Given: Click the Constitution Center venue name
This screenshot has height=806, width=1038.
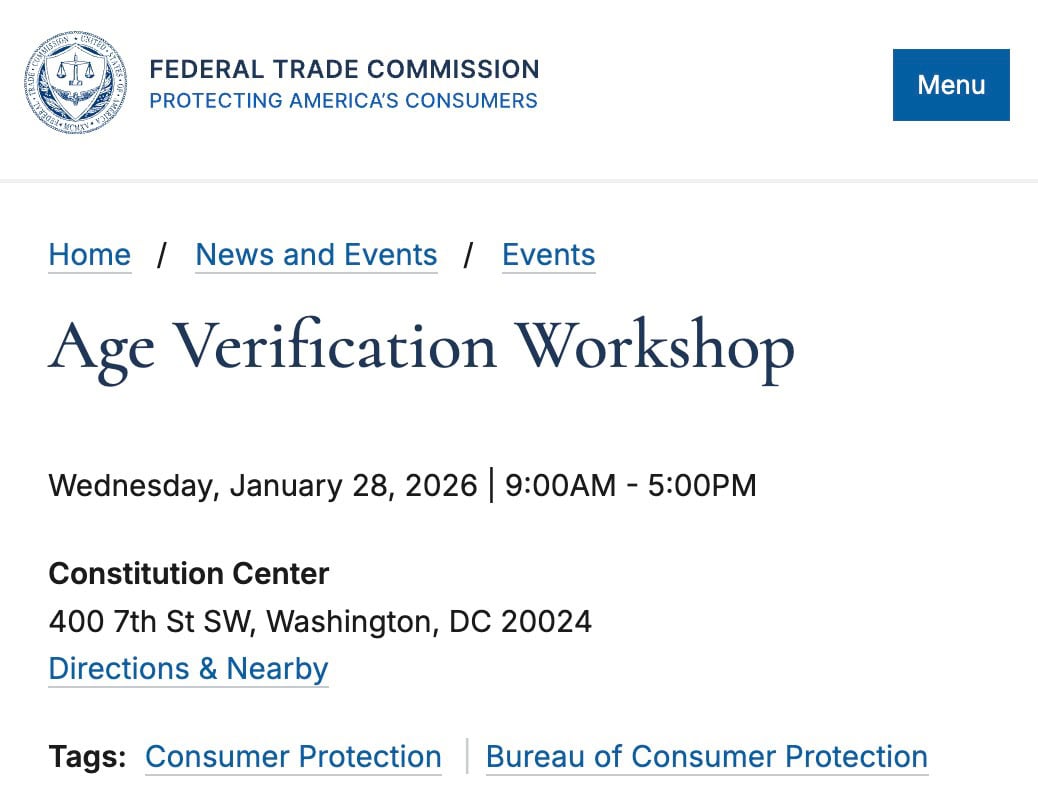Looking at the screenshot, I should [x=188, y=574].
